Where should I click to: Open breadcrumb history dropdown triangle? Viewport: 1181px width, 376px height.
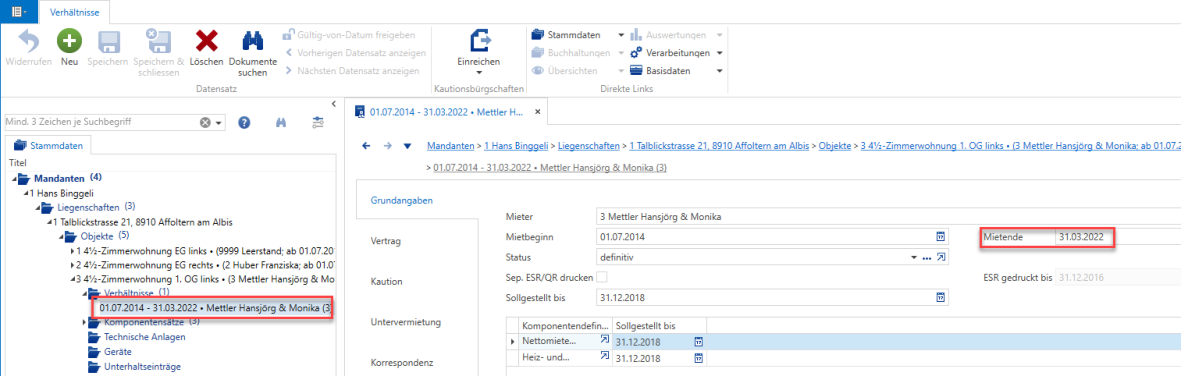click(408, 146)
